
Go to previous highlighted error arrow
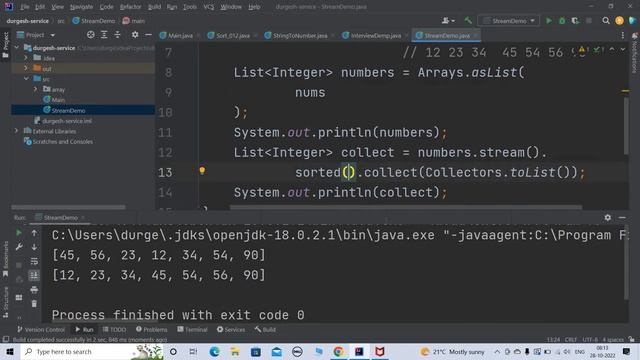(x=612, y=49)
